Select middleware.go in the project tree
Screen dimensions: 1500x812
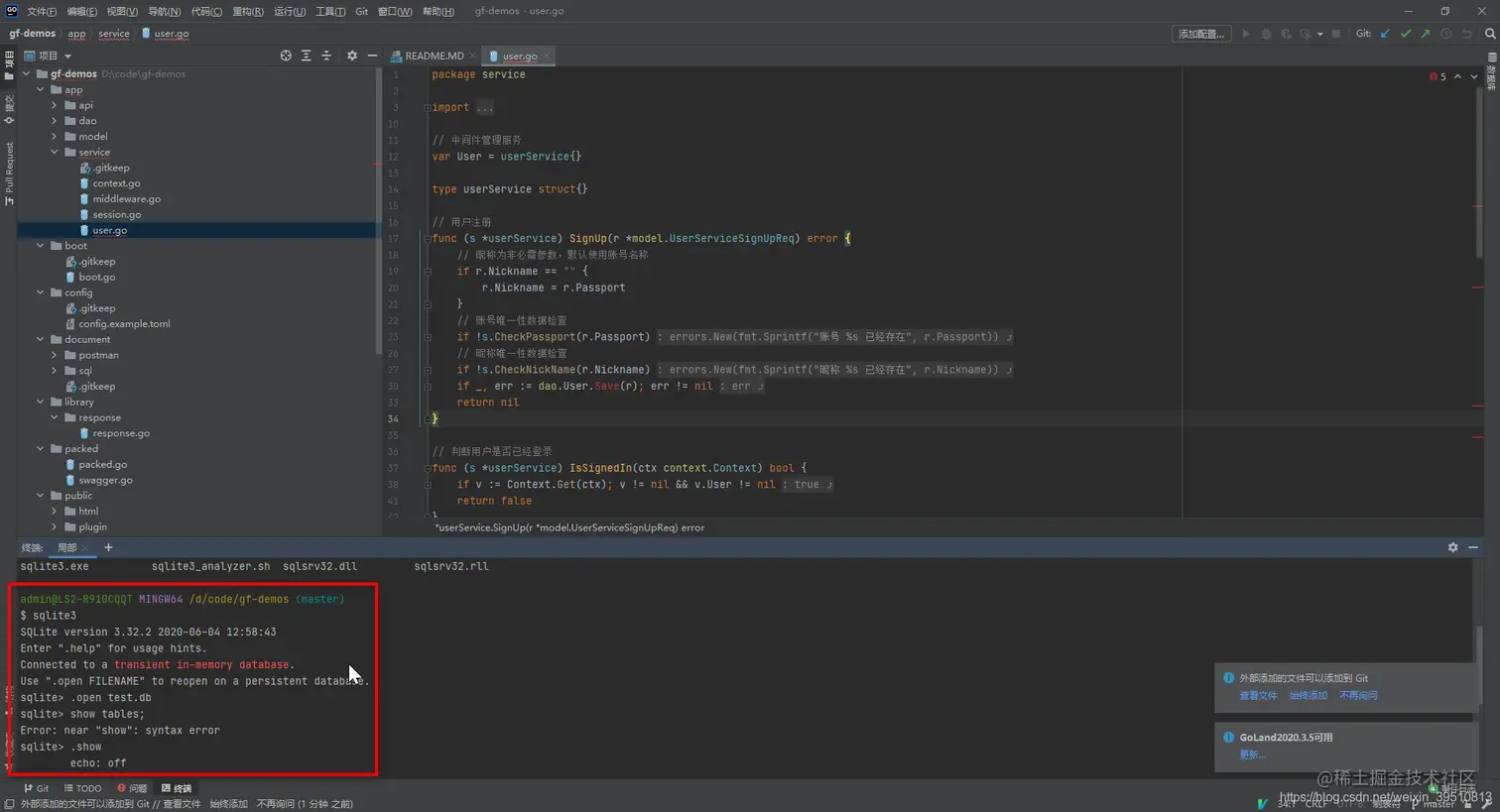126,199
